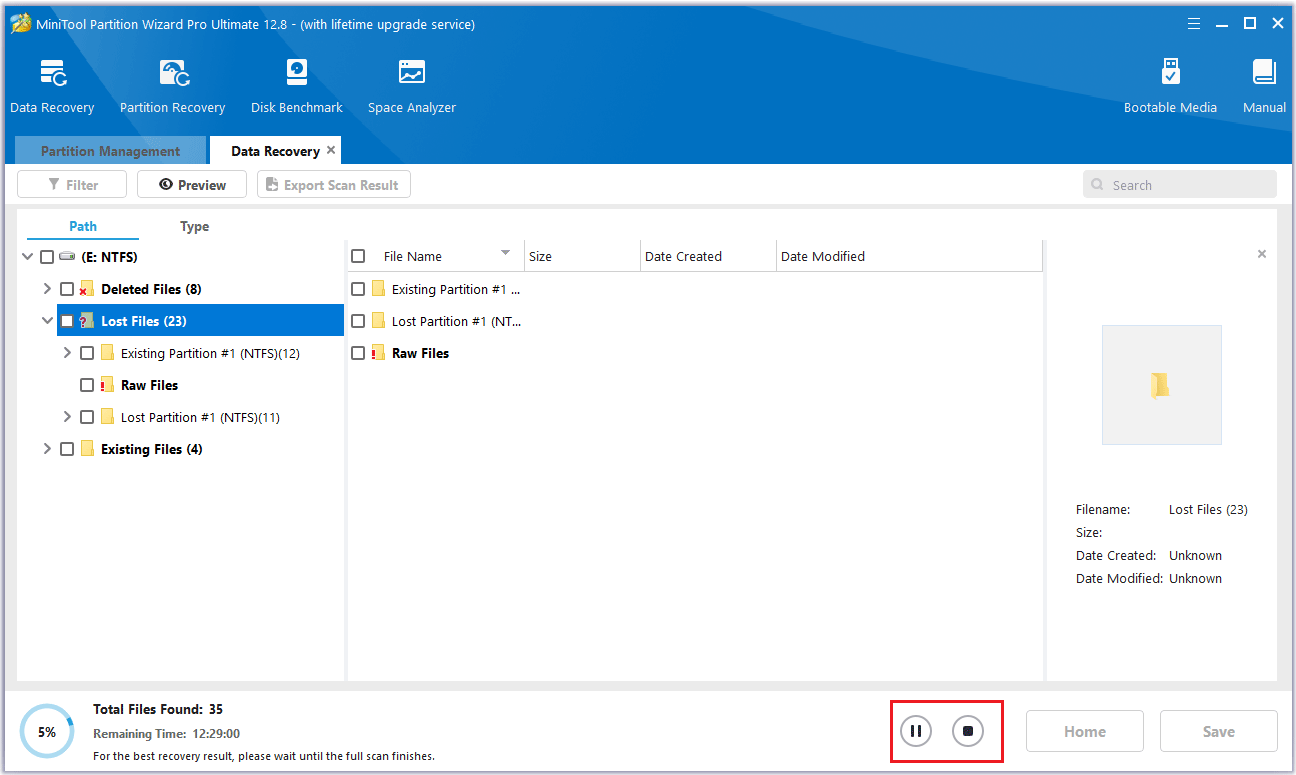Image resolution: width=1296 pixels, height=775 pixels.
Task: Check the Raw Files checkbox in tree
Action: click(87, 385)
